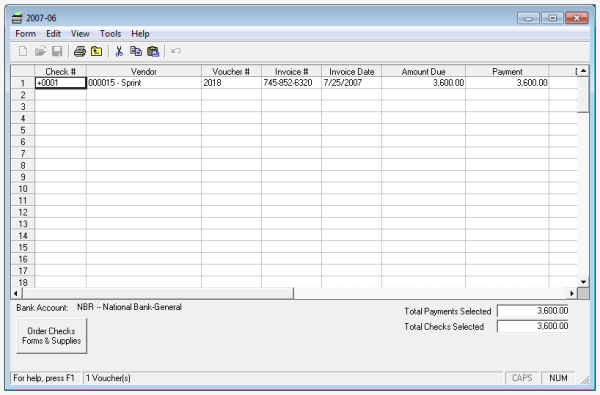Viewport: 600px width, 395px height.
Task: Click invoice date 7/25/2007
Action: click(351, 83)
